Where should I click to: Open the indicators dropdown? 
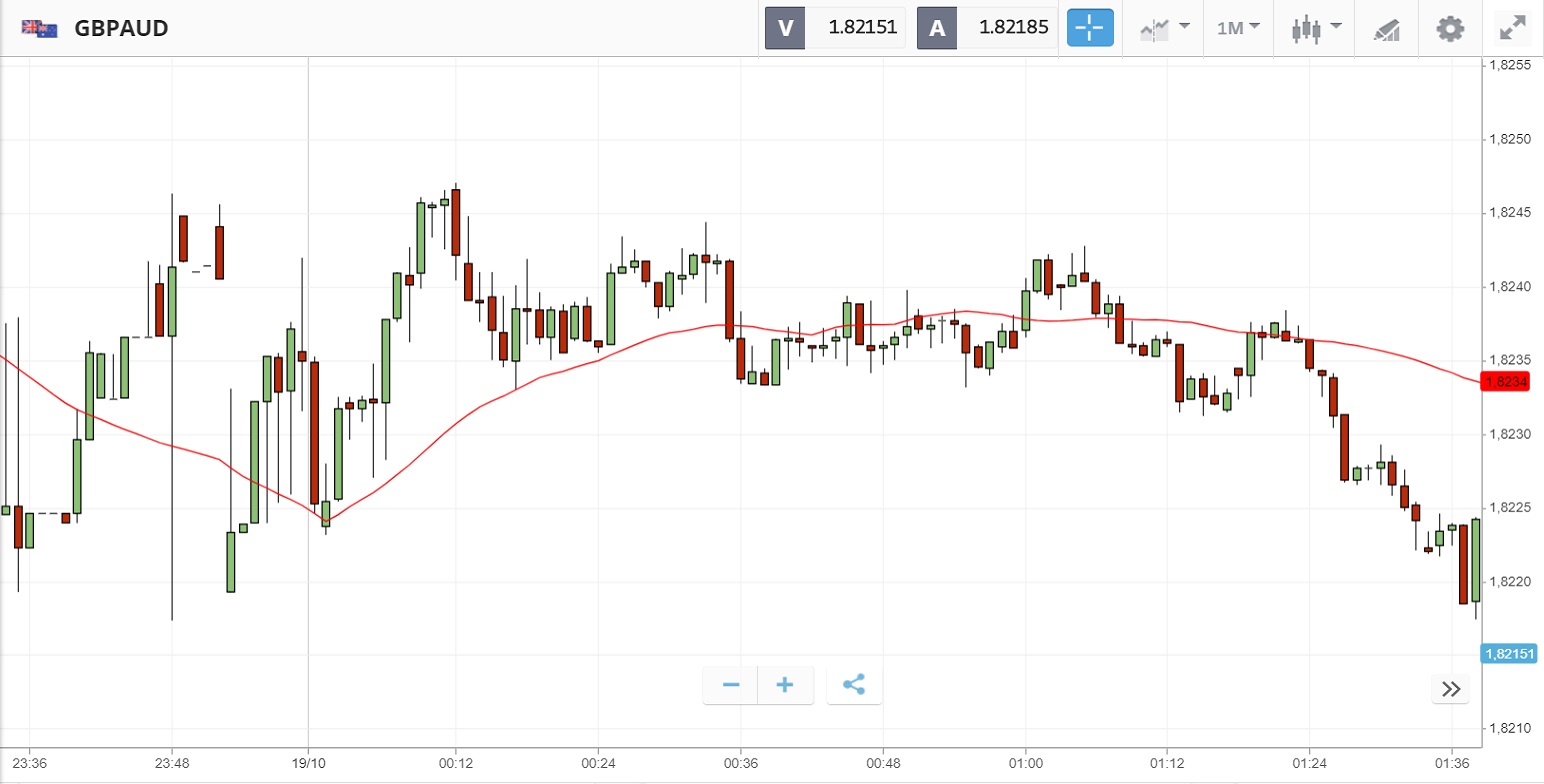pos(1164,28)
